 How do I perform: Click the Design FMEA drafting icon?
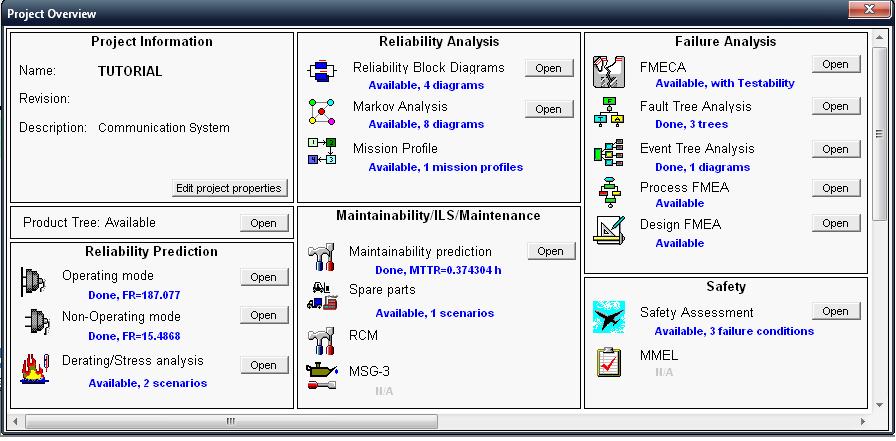pos(609,230)
